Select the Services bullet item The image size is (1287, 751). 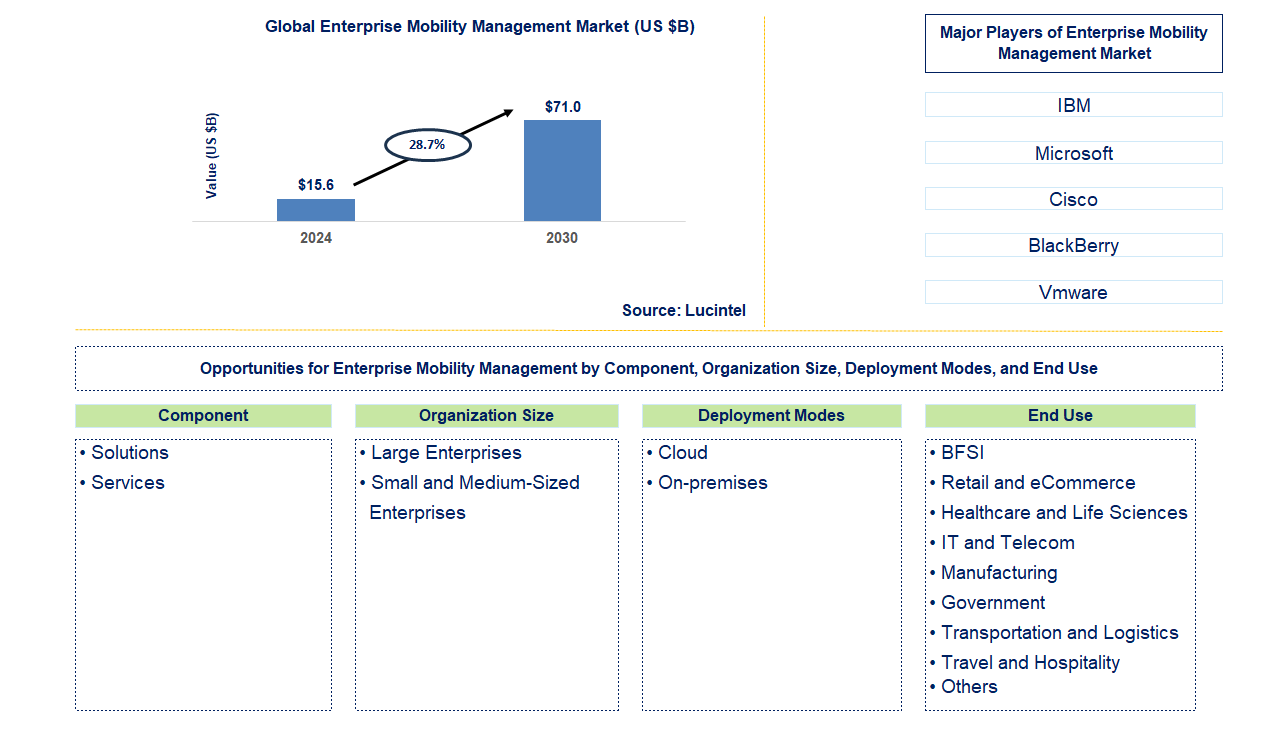click(x=123, y=483)
